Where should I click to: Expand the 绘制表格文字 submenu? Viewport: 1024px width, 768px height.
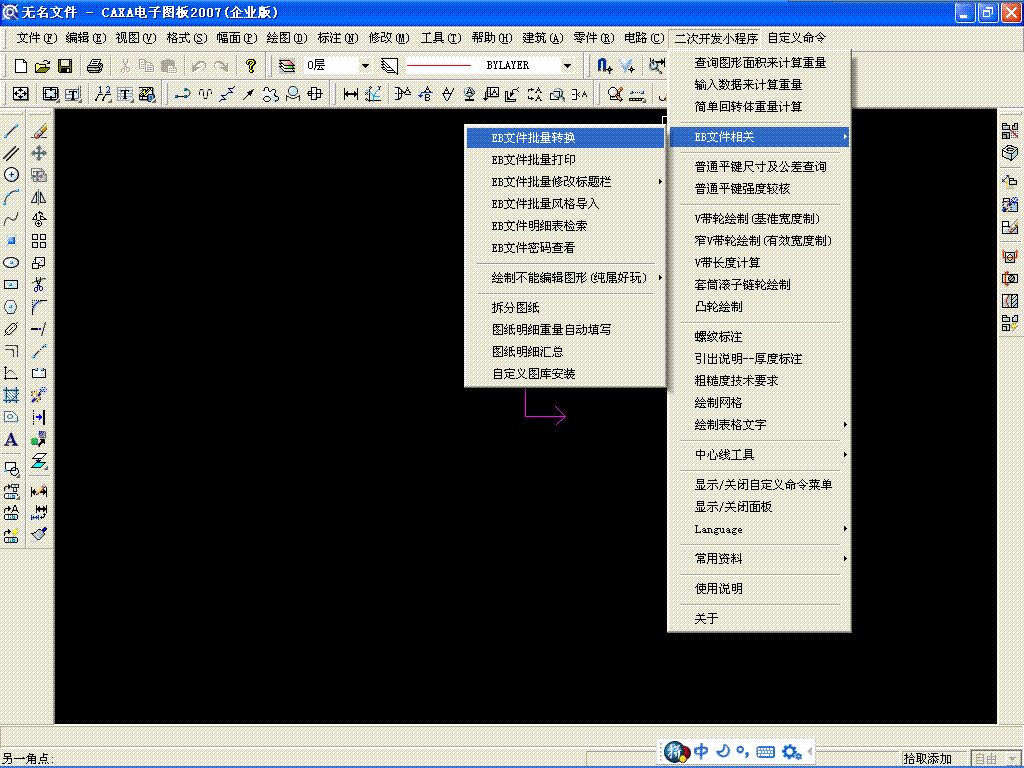[x=760, y=424]
